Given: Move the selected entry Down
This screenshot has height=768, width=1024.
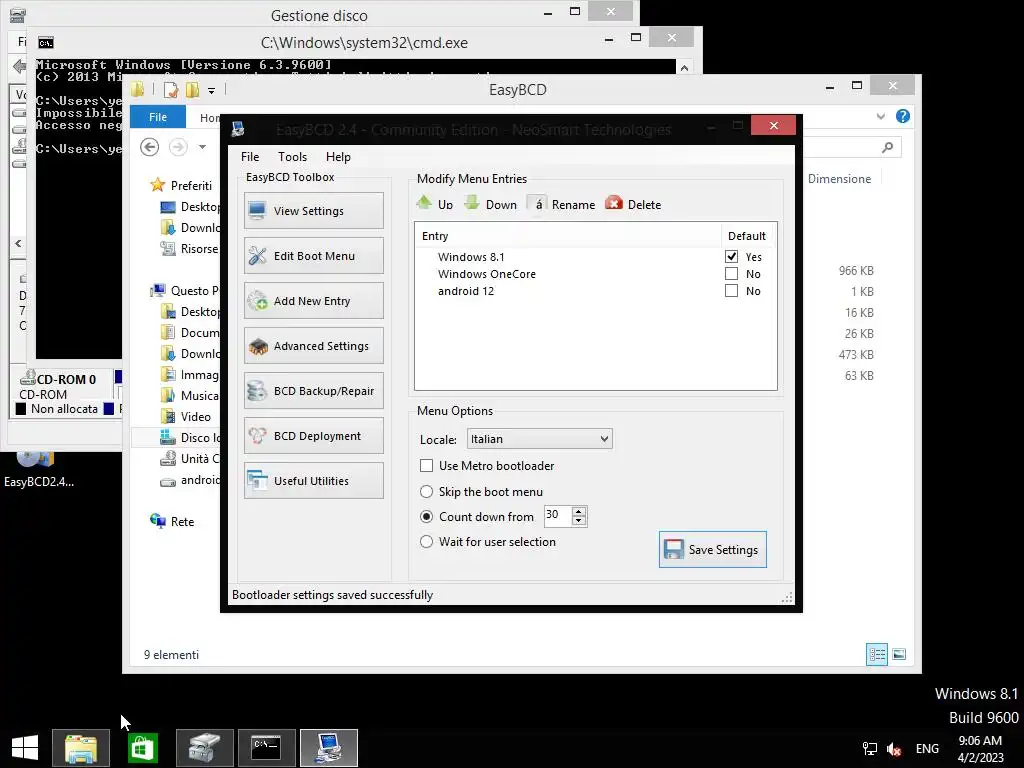Looking at the screenshot, I should tap(490, 204).
